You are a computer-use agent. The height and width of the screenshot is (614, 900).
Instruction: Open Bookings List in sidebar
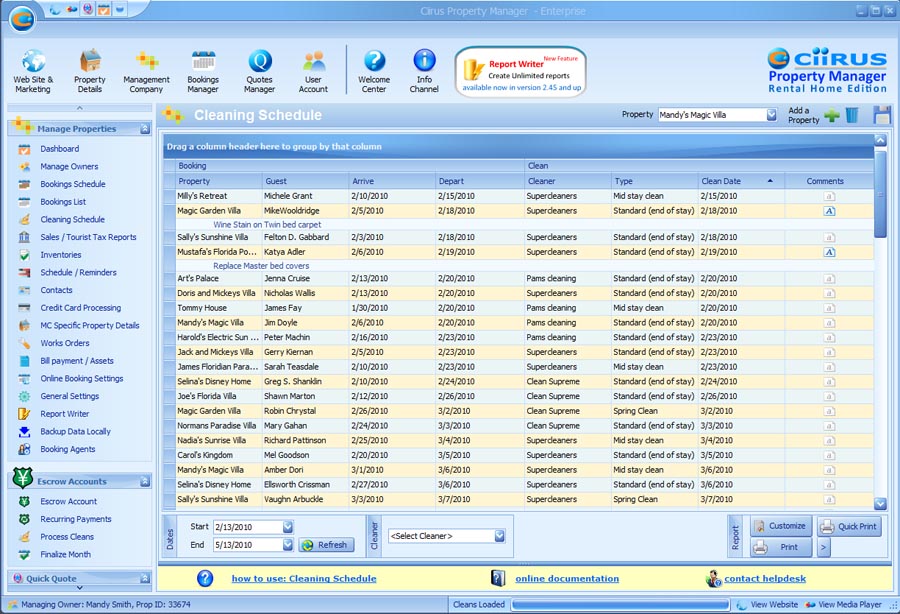click(63, 202)
